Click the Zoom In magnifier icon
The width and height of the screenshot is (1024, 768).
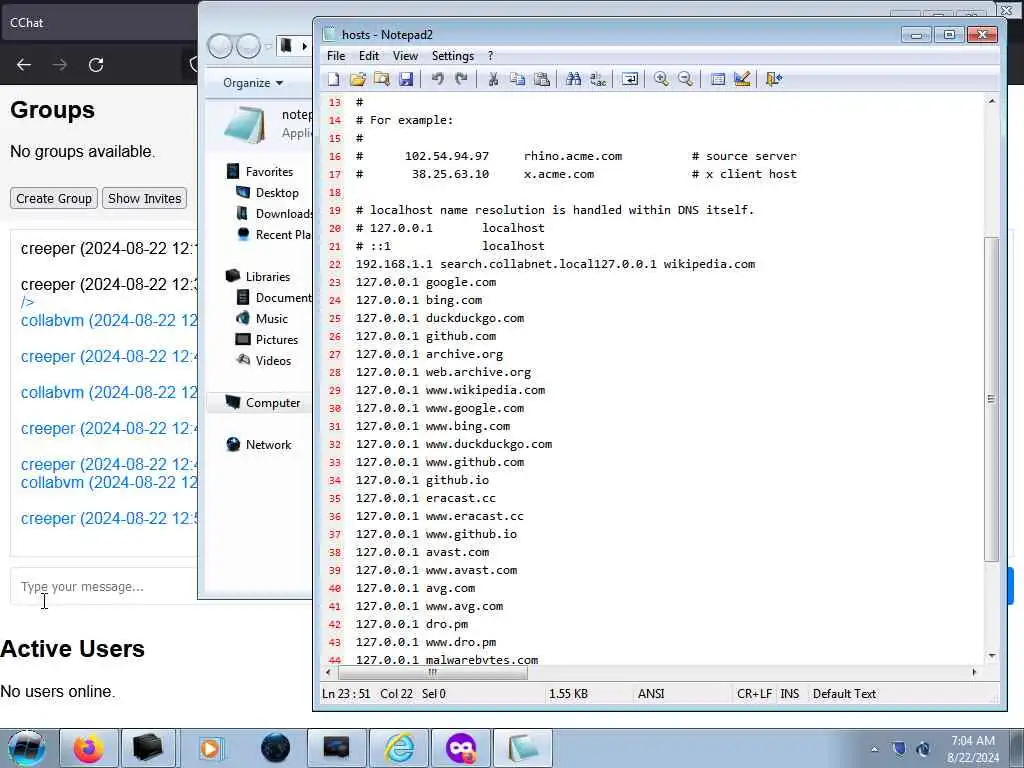(x=661, y=80)
